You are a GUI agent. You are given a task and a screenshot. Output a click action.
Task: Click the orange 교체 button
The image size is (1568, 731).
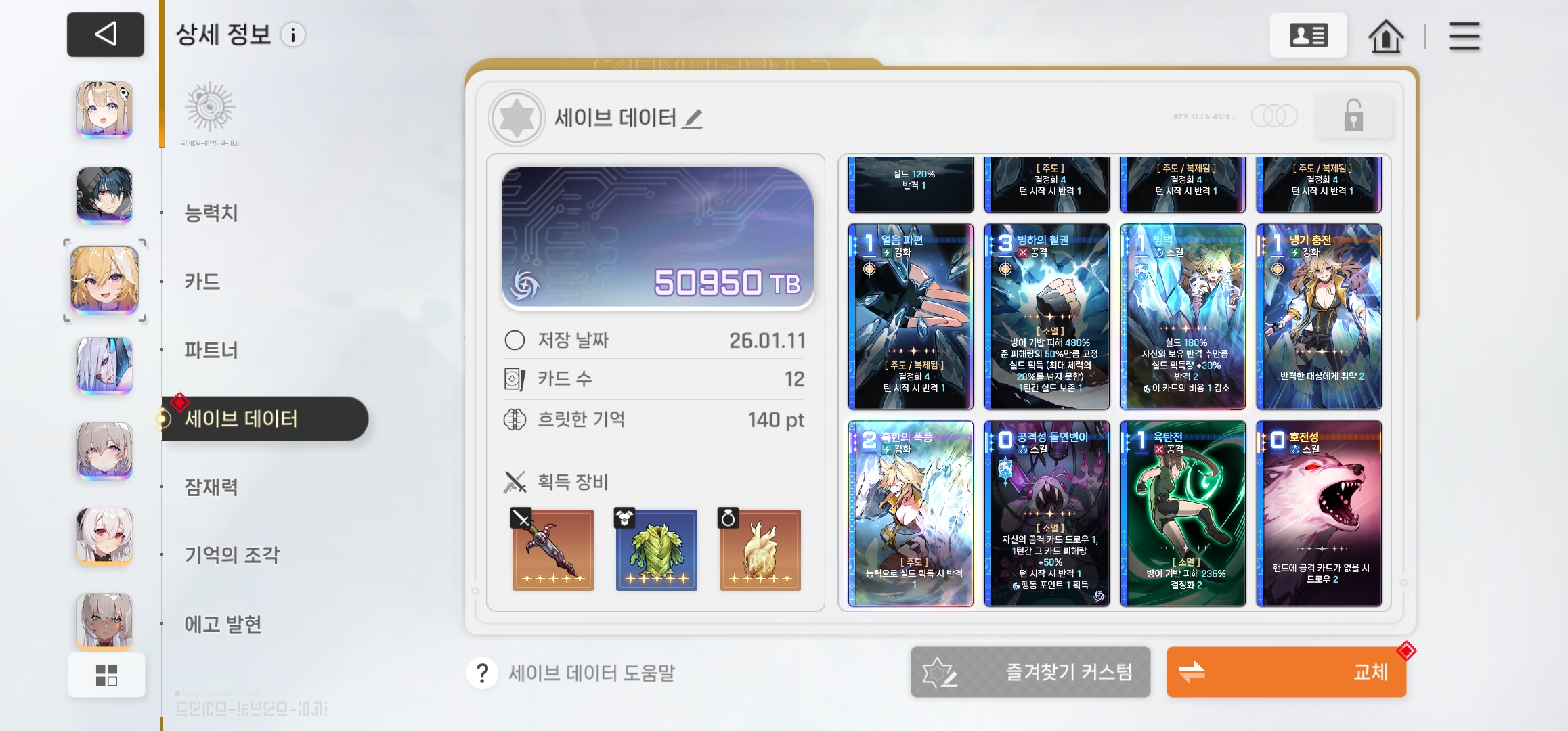(x=1286, y=672)
